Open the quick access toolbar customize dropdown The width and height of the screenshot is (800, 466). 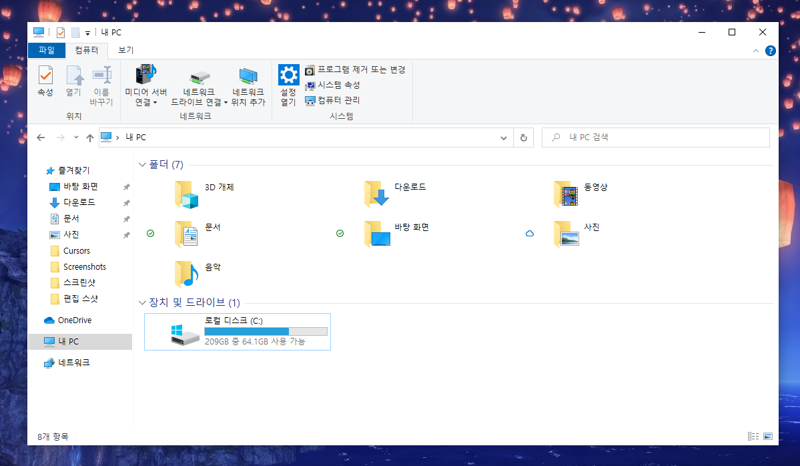[88, 33]
